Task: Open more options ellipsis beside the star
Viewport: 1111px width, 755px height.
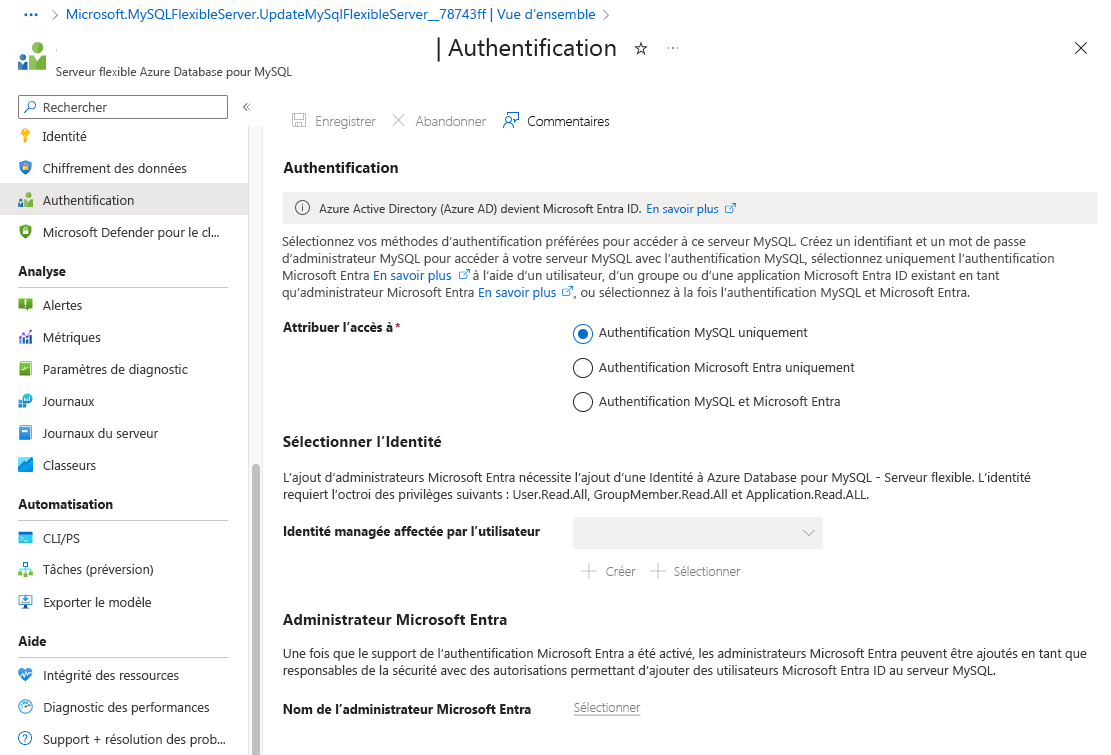Action: (673, 48)
